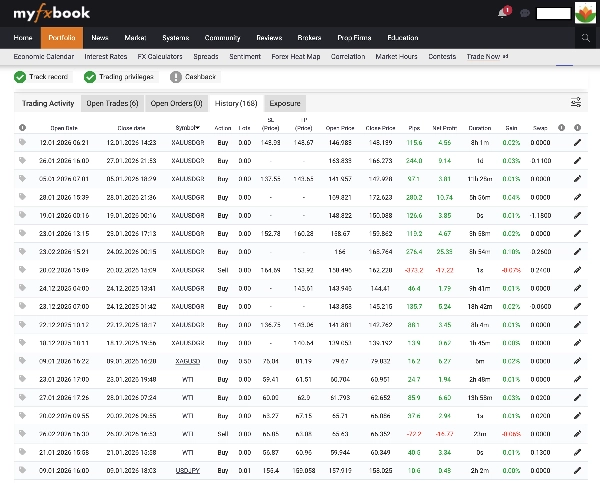Click the Cashback status indicator
The width and height of the screenshot is (600, 483).
click(x=176, y=76)
